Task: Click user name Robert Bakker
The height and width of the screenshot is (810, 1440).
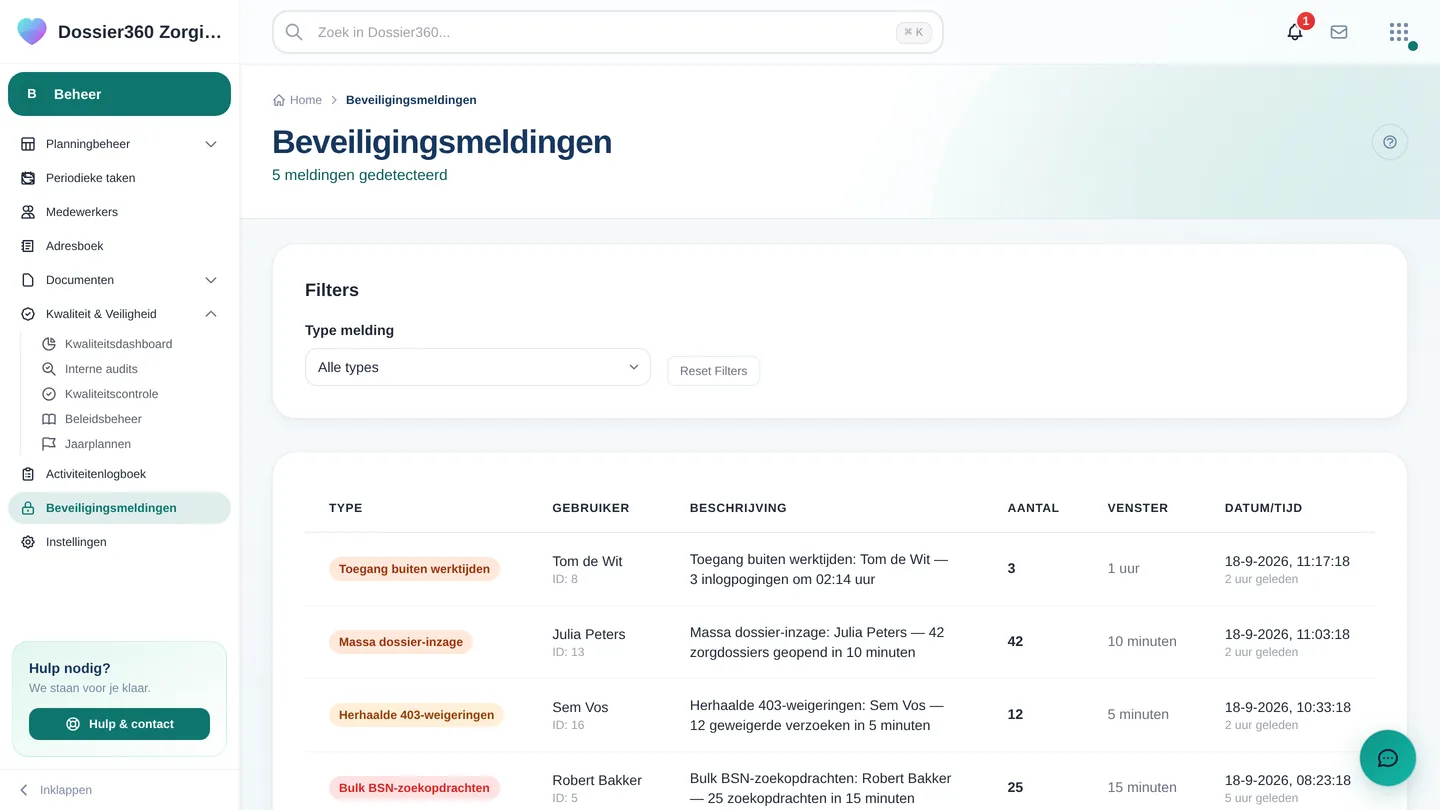Action: [x=597, y=780]
